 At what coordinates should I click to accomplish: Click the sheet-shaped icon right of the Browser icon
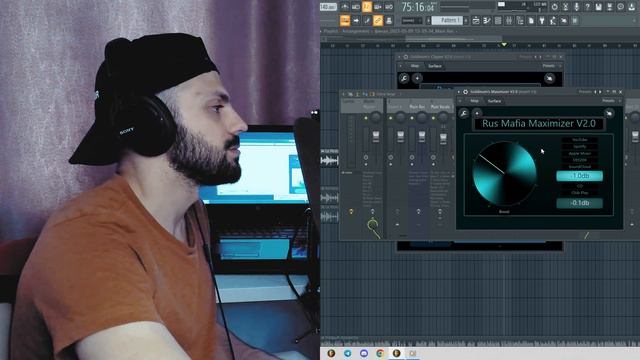(x=531, y=20)
